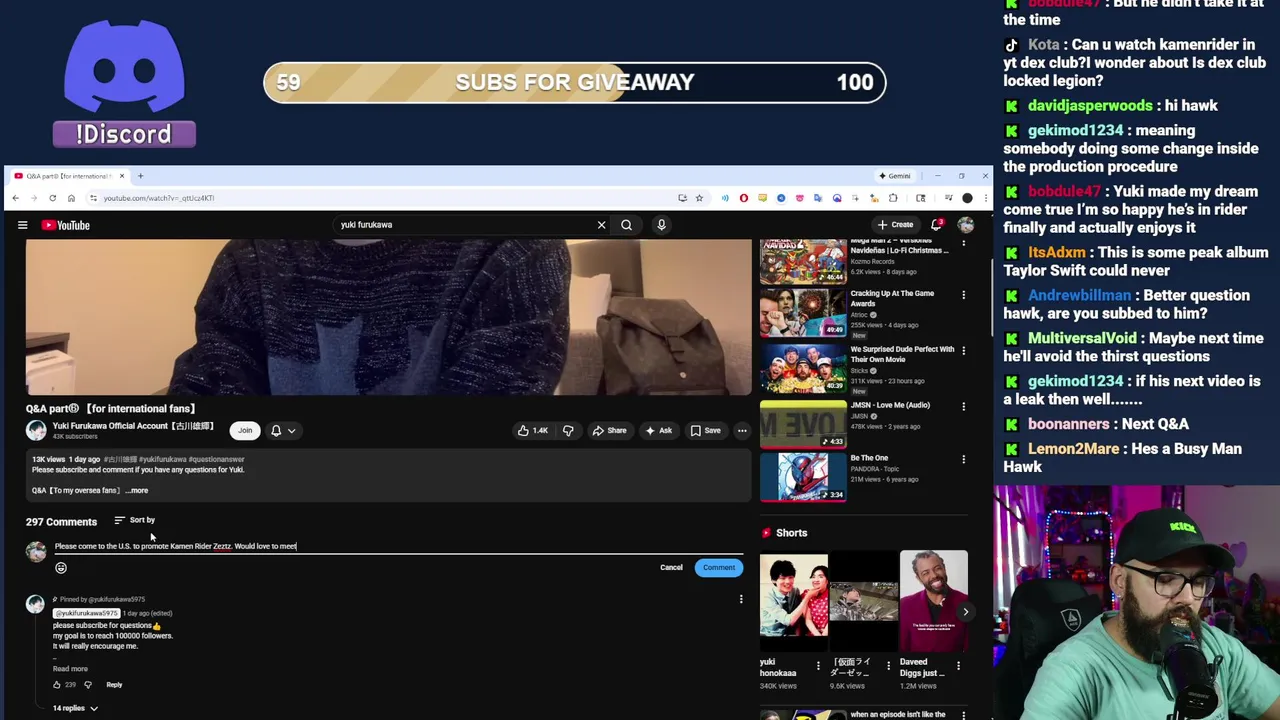Submit with the blue Comment button
Image resolution: width=1280 pixels, height=720 pixels.
pos(719,568)
